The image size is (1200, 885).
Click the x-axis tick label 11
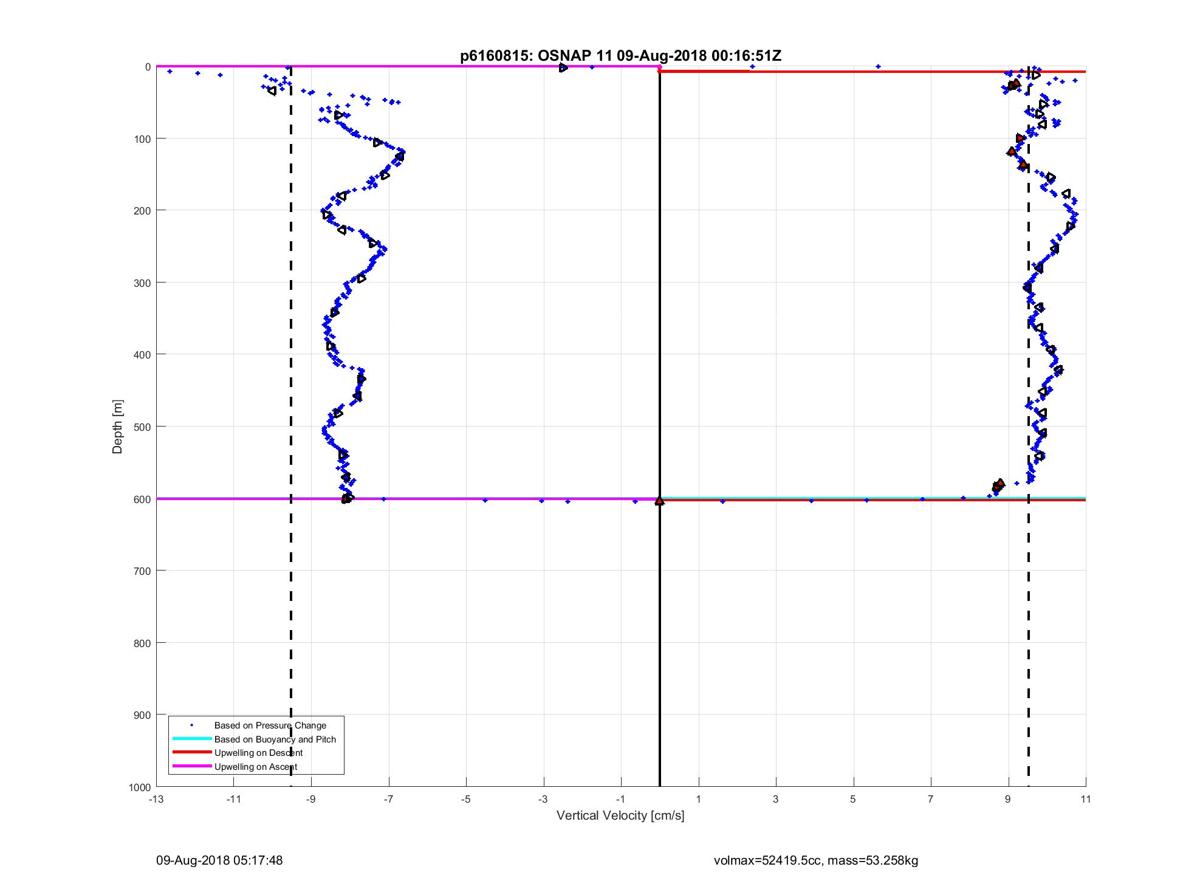1086,798
